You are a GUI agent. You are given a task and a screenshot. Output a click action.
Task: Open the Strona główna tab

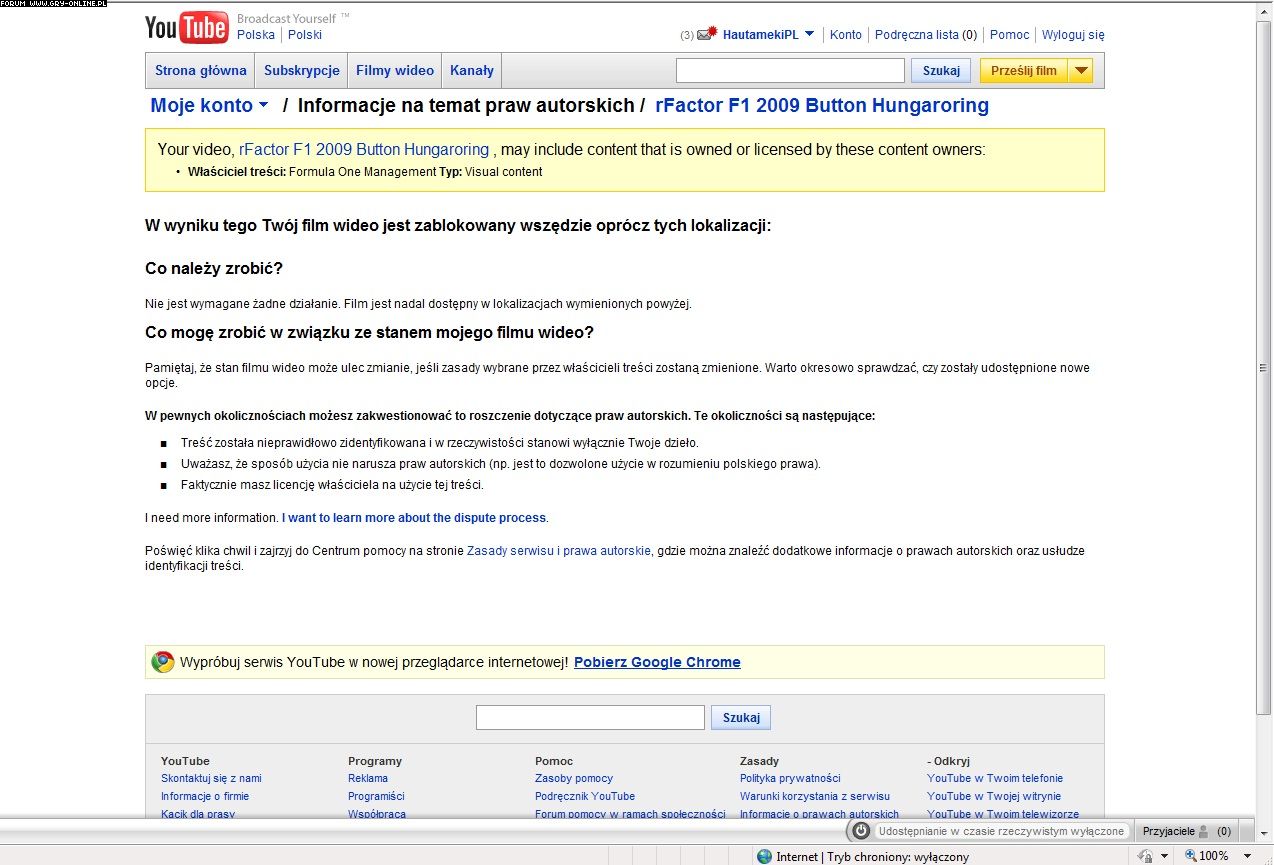point(201,71)
